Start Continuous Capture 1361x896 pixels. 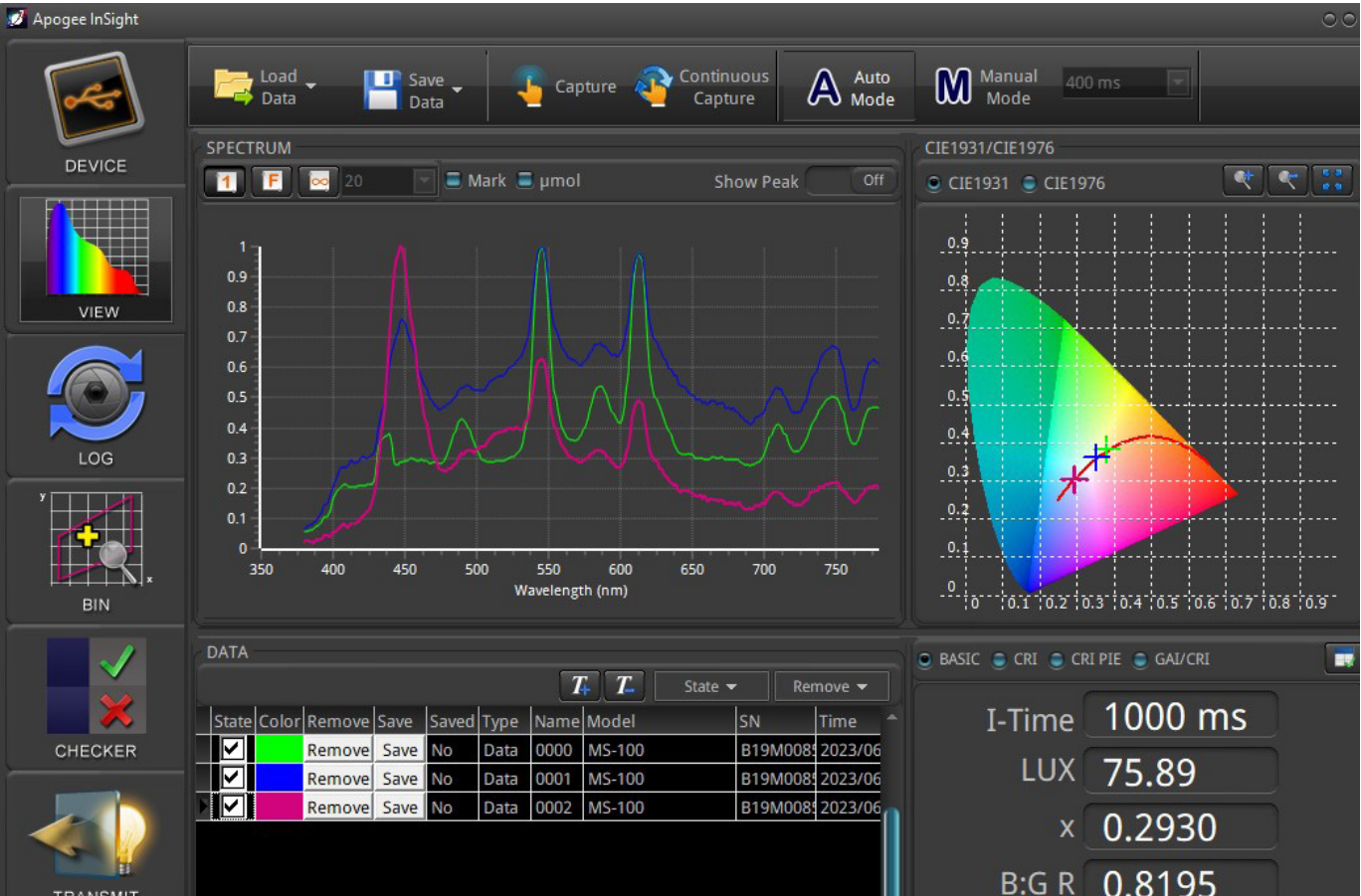(702, 87)
